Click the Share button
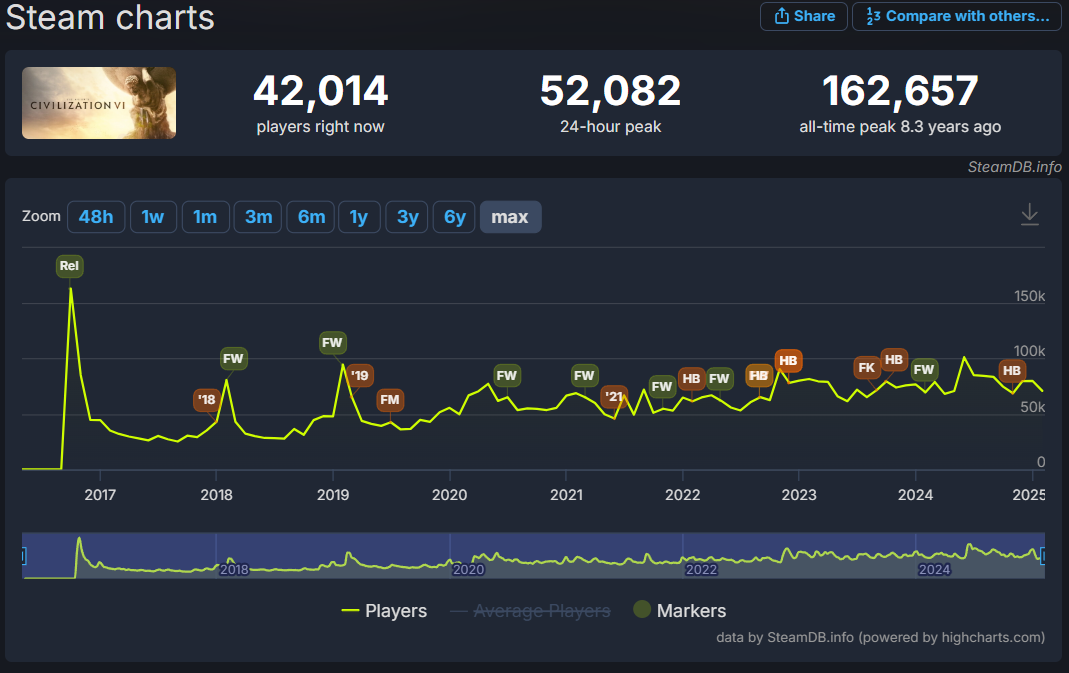This screenshot has height=673, width=1069. click(x=804, y=16)
